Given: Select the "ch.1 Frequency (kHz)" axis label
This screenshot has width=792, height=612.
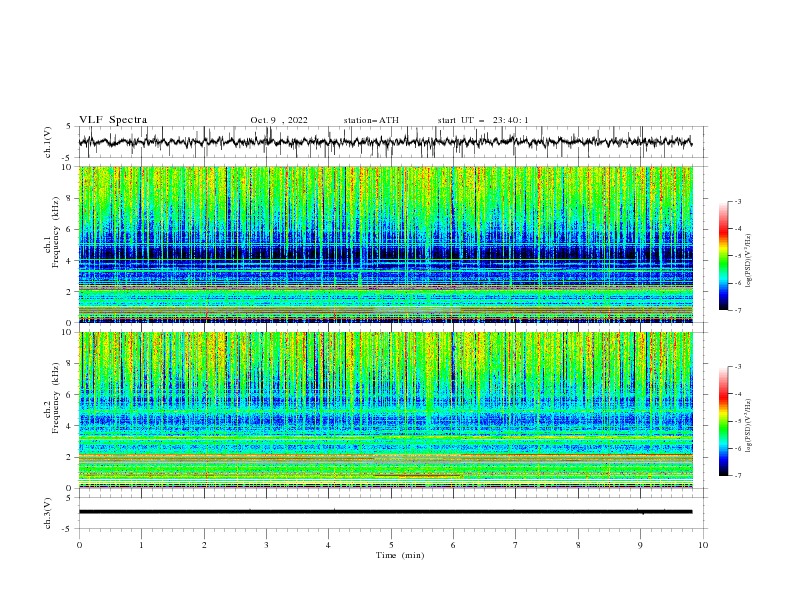Looking at the screenshot, I should 52,232.
